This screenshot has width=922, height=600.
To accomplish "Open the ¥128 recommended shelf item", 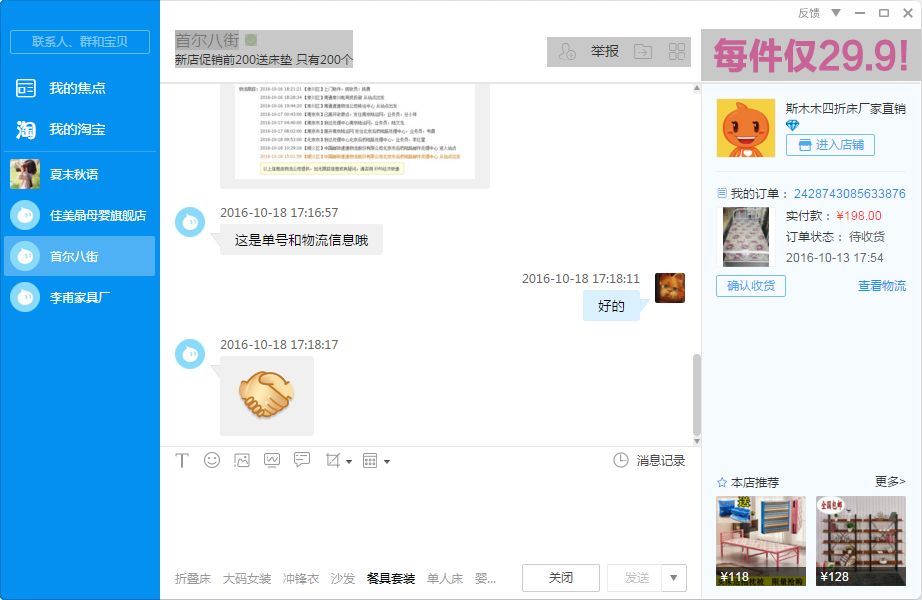I will [861, 541].
